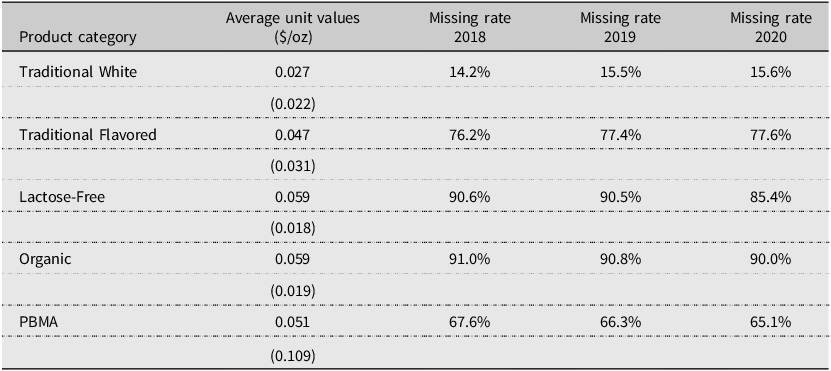Click the Product category column header
The height and width of the screenshot is (371, 831).
[77, 38]
